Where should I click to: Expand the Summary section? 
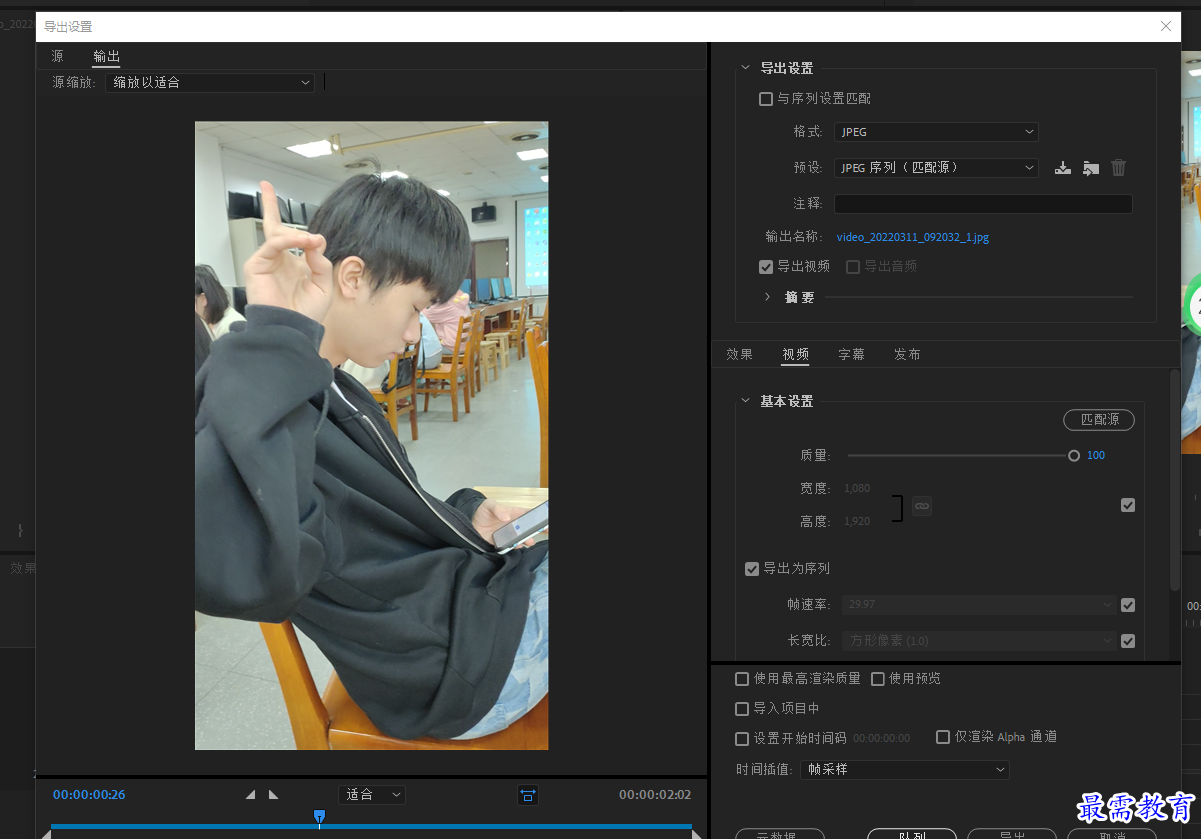(x=767, y=297)
